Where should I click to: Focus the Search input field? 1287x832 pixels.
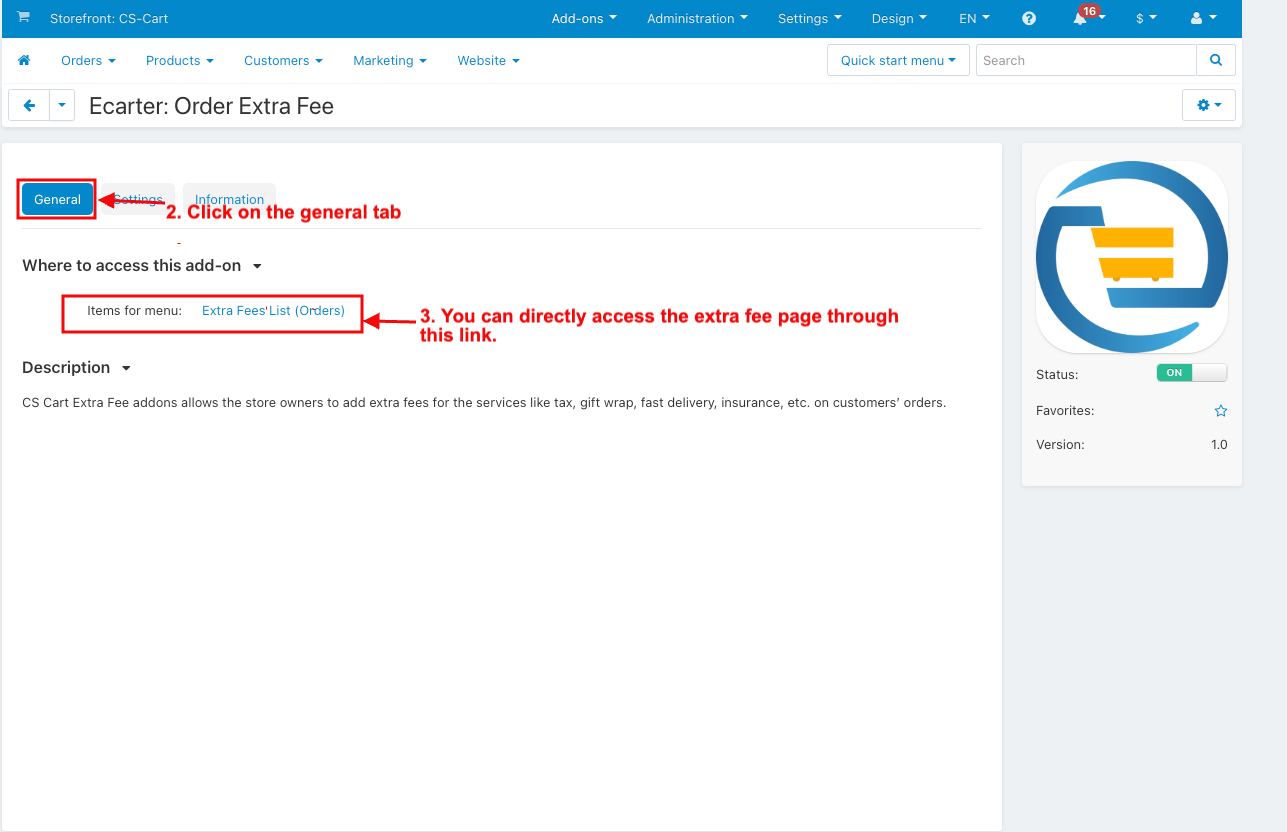1086,60
